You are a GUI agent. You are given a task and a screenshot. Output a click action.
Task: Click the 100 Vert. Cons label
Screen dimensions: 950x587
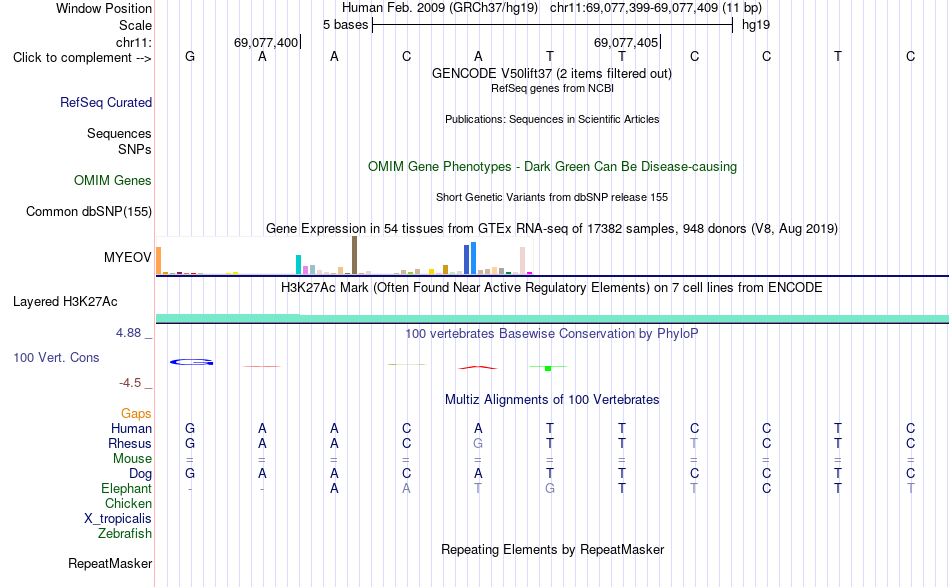click(x=56, y=357)
